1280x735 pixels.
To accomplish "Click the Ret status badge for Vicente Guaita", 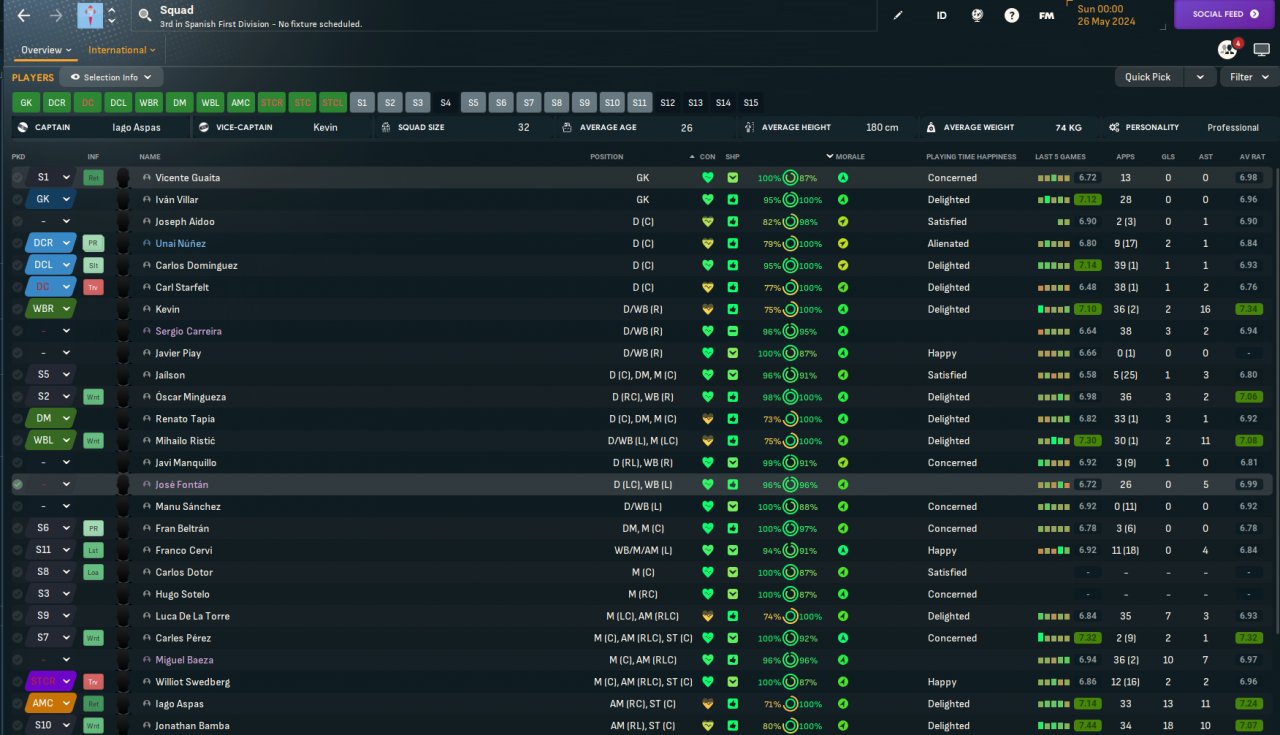I will pyautogui.click(x=93, y=178).
